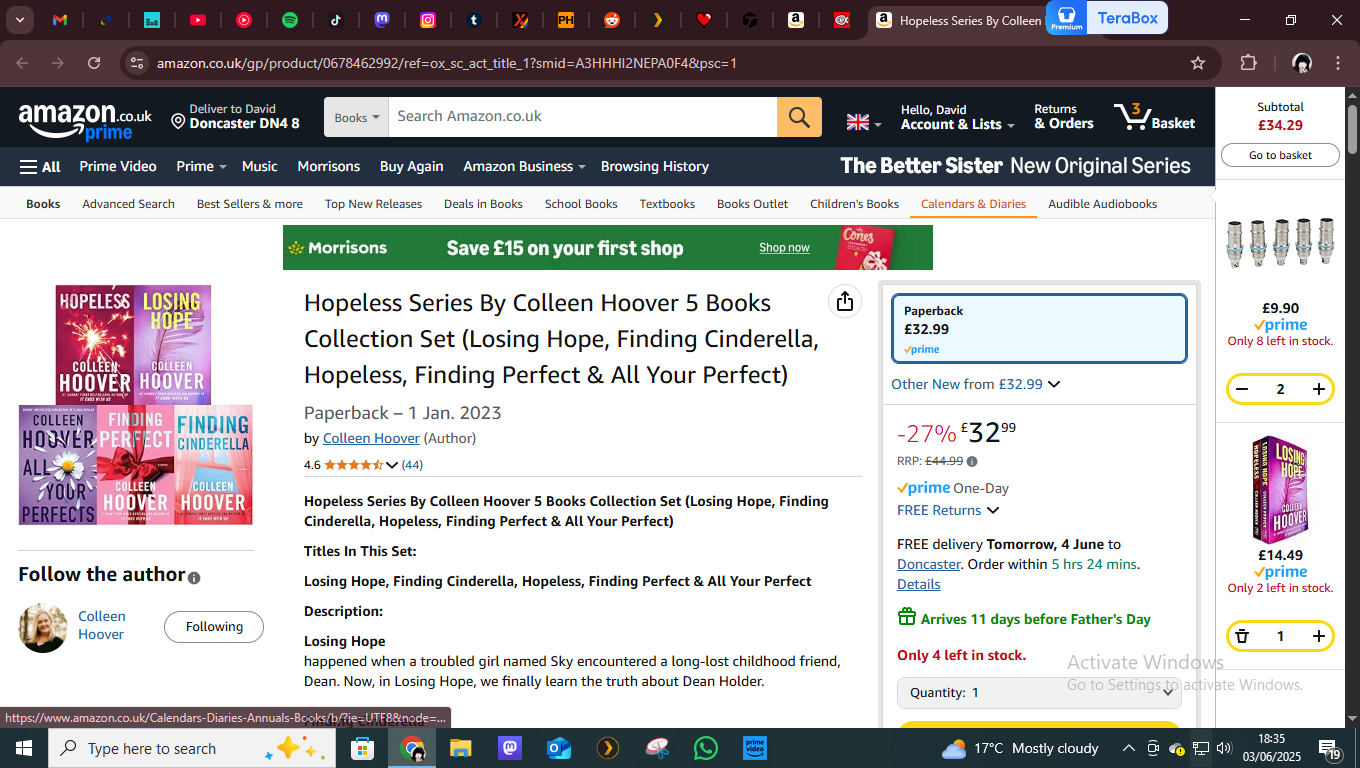Open Chrome three-dot menu
The height and width of the screenshot is (768, 1360).
[x=1338, y=63]
